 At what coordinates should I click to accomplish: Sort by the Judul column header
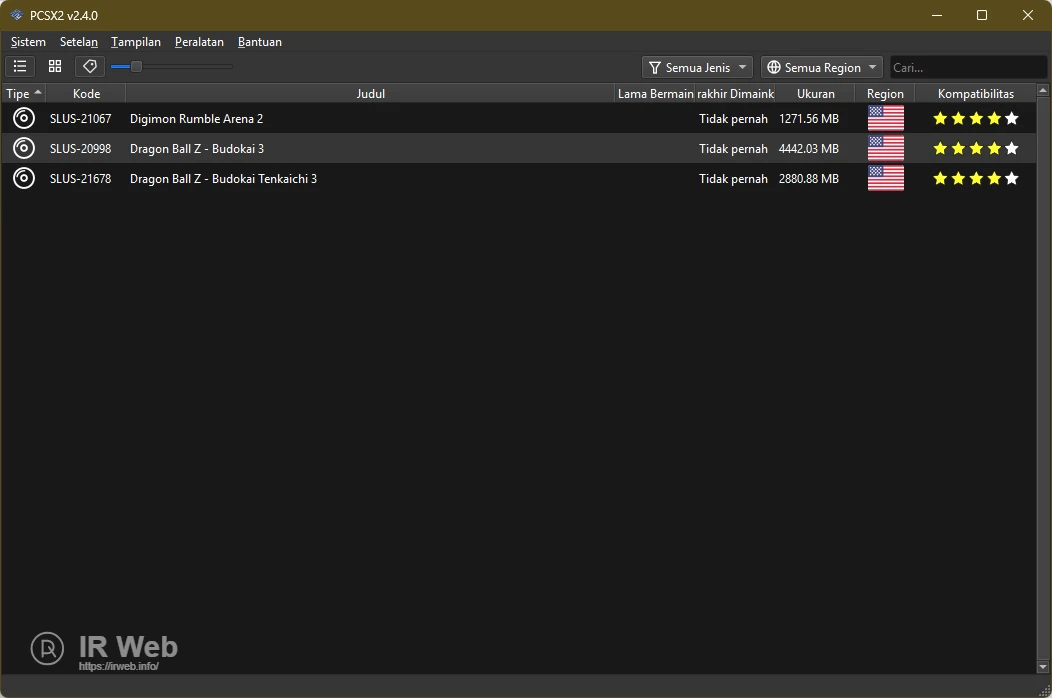pos(370,93)
